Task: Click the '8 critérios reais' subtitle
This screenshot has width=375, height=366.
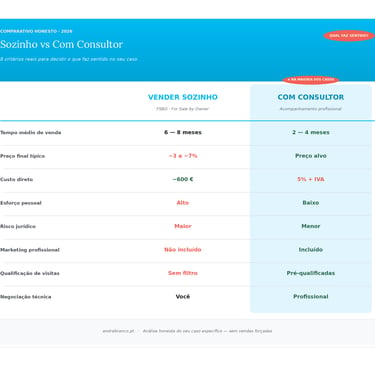Action: (x=69, y=59)
